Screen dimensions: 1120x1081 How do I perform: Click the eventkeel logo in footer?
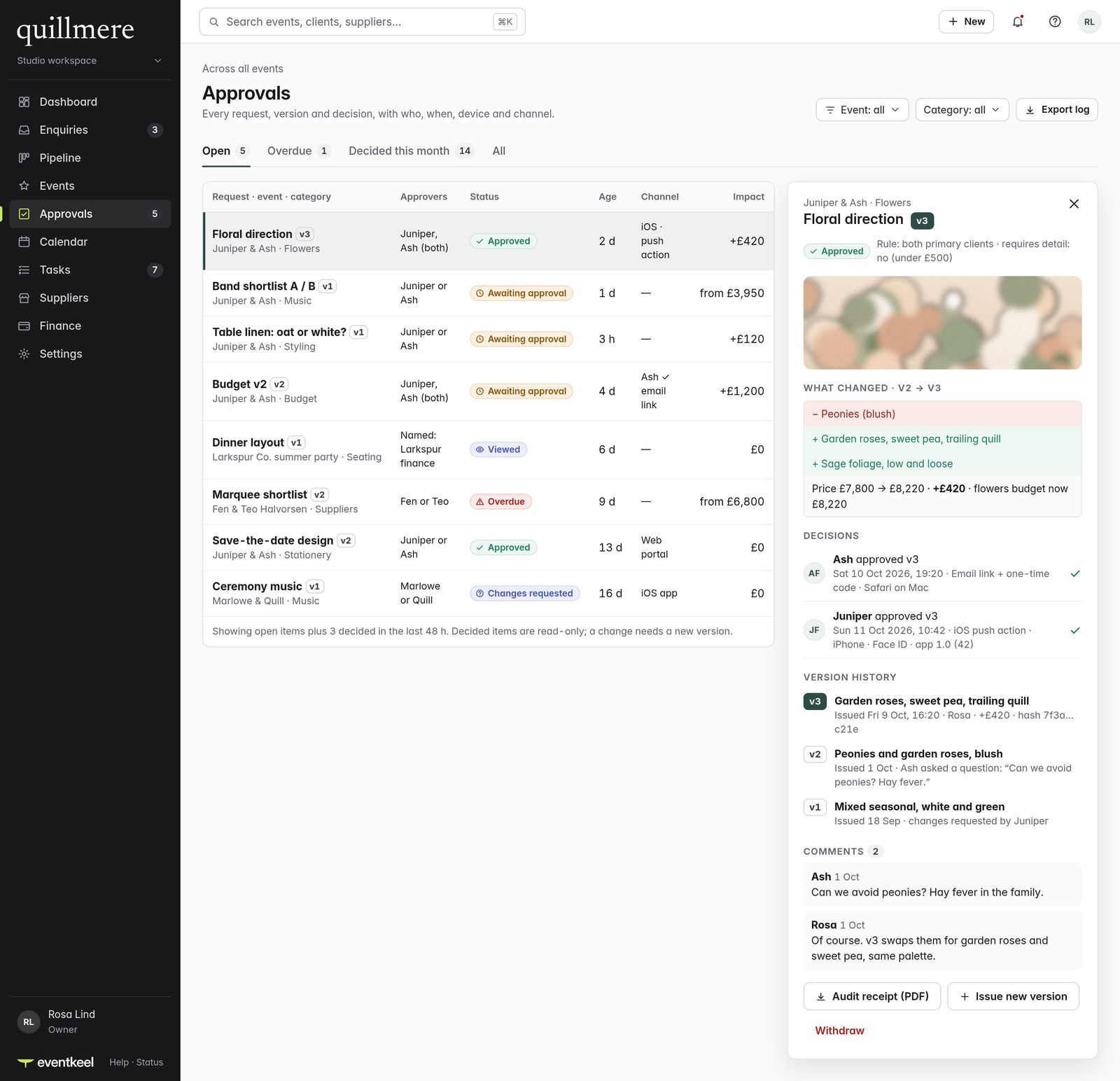pyautogui.click(x=55, y=1062)
